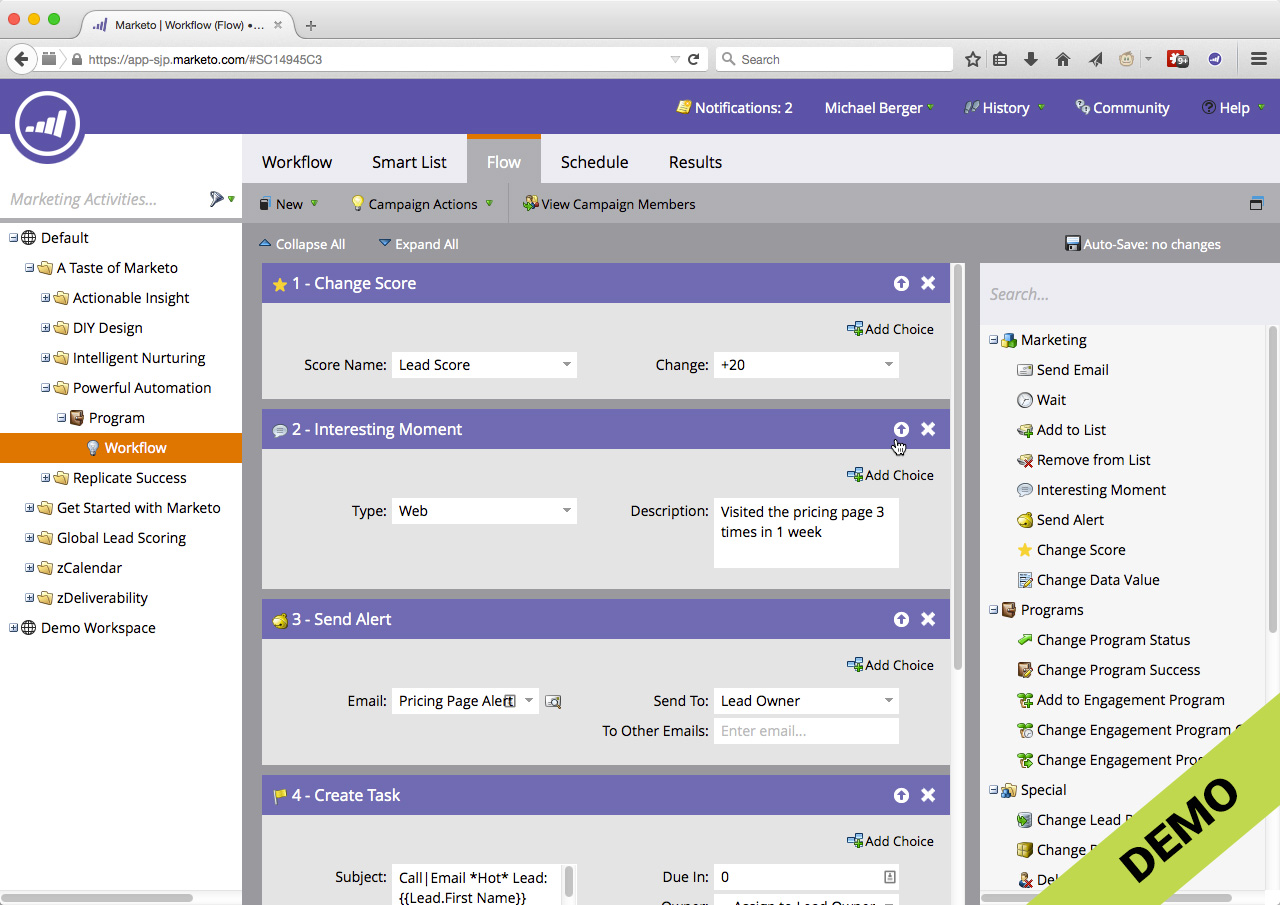Expand the Intelligent Nurturing folder
The height and width of the screenshot is (905, 1280).
click(46, 358)
